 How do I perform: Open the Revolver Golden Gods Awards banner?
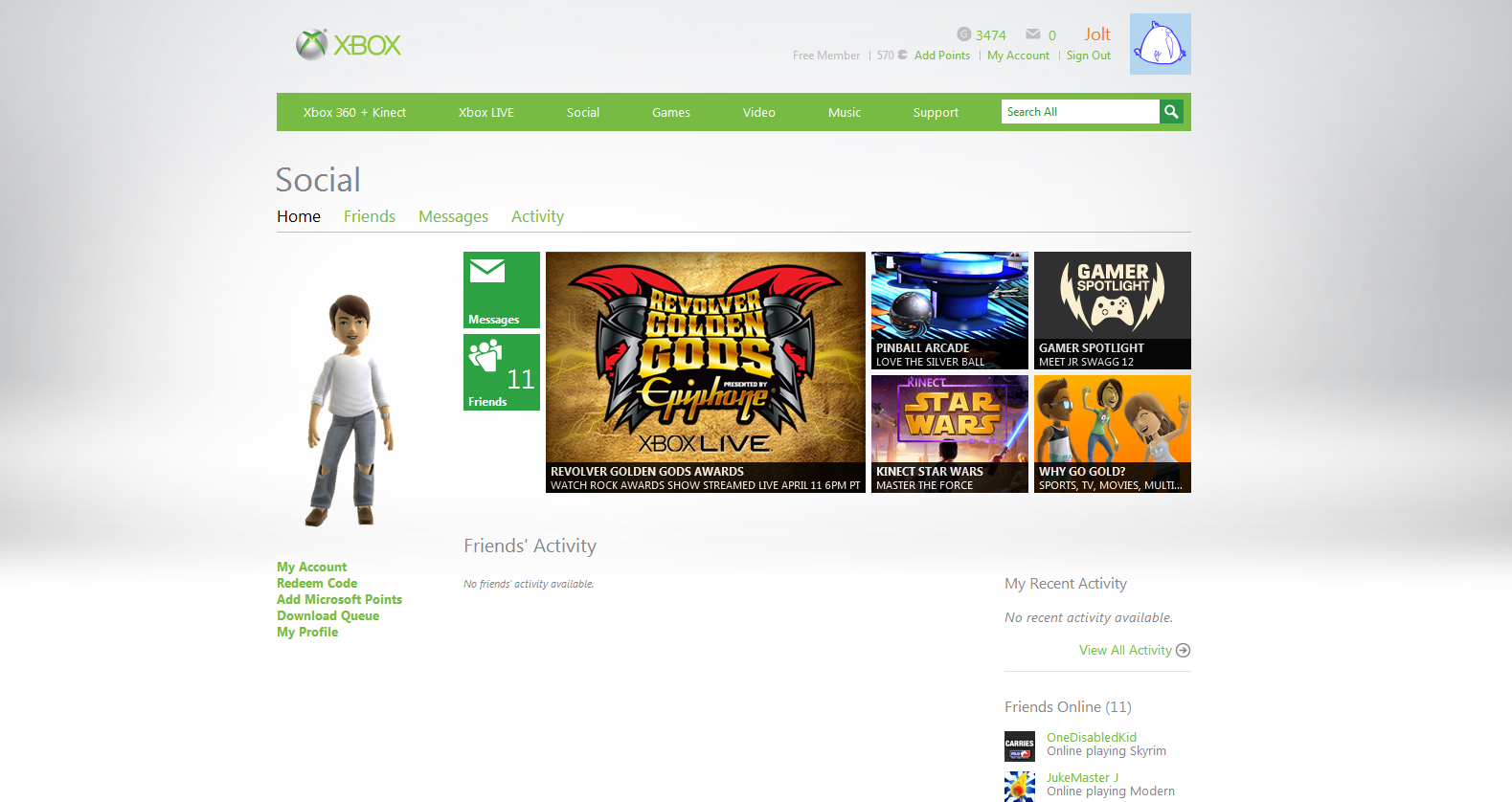pyautogui.click(x=706, y=372)
